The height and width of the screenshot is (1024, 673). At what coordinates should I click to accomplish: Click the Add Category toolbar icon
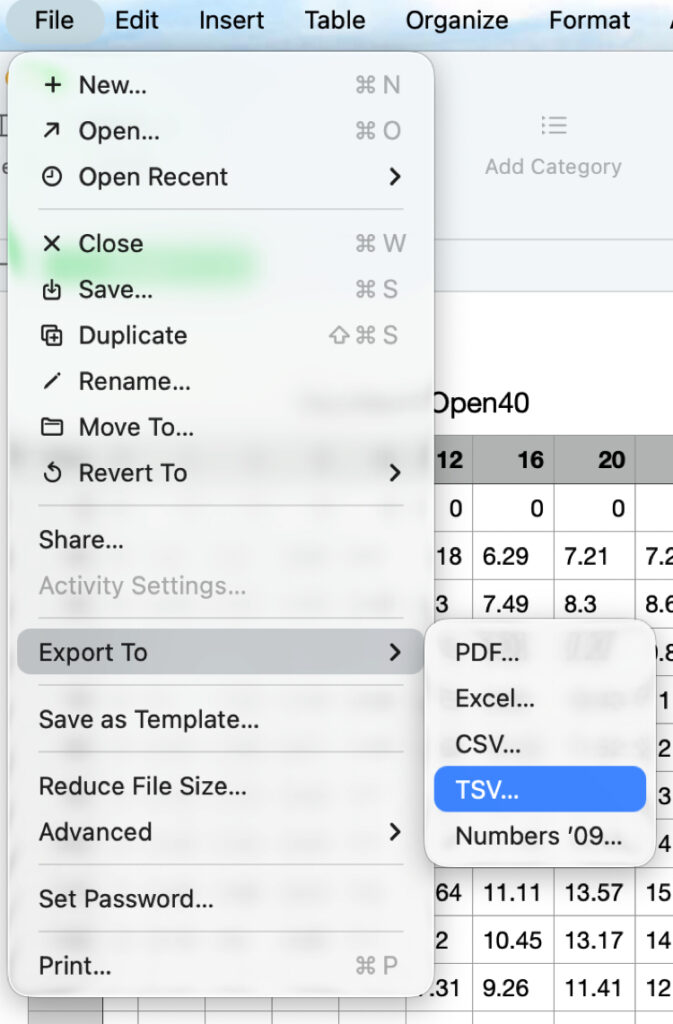tap(553, 126)
